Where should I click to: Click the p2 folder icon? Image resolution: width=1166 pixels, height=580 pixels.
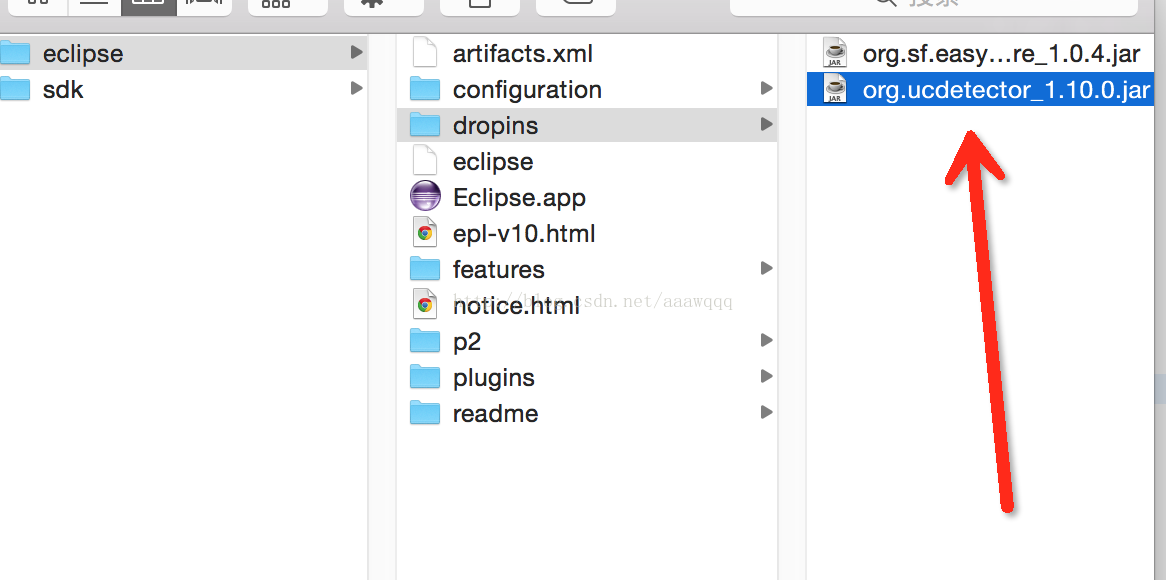click(425, 341)
